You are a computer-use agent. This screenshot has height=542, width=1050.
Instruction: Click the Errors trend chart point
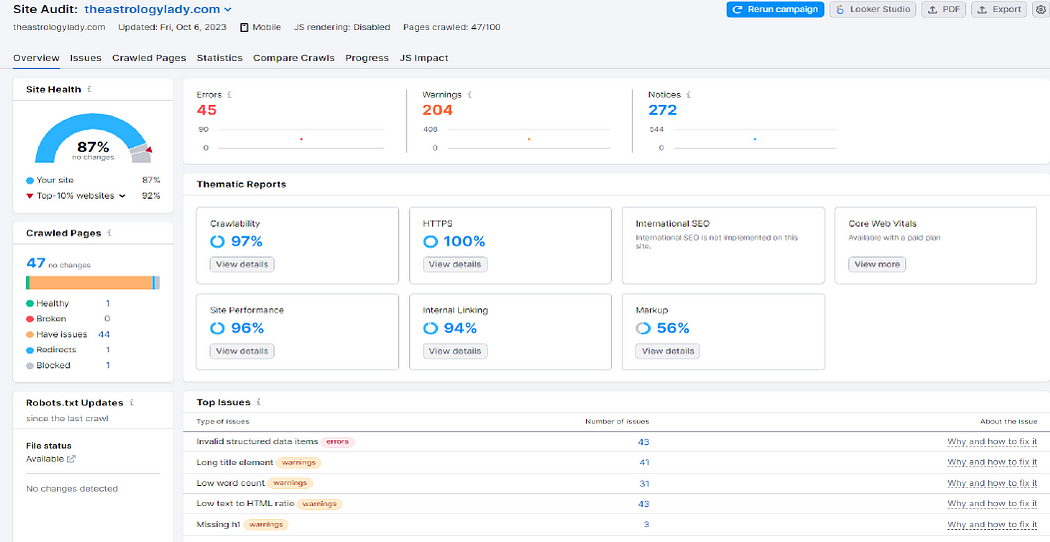(x=301, y=139)
